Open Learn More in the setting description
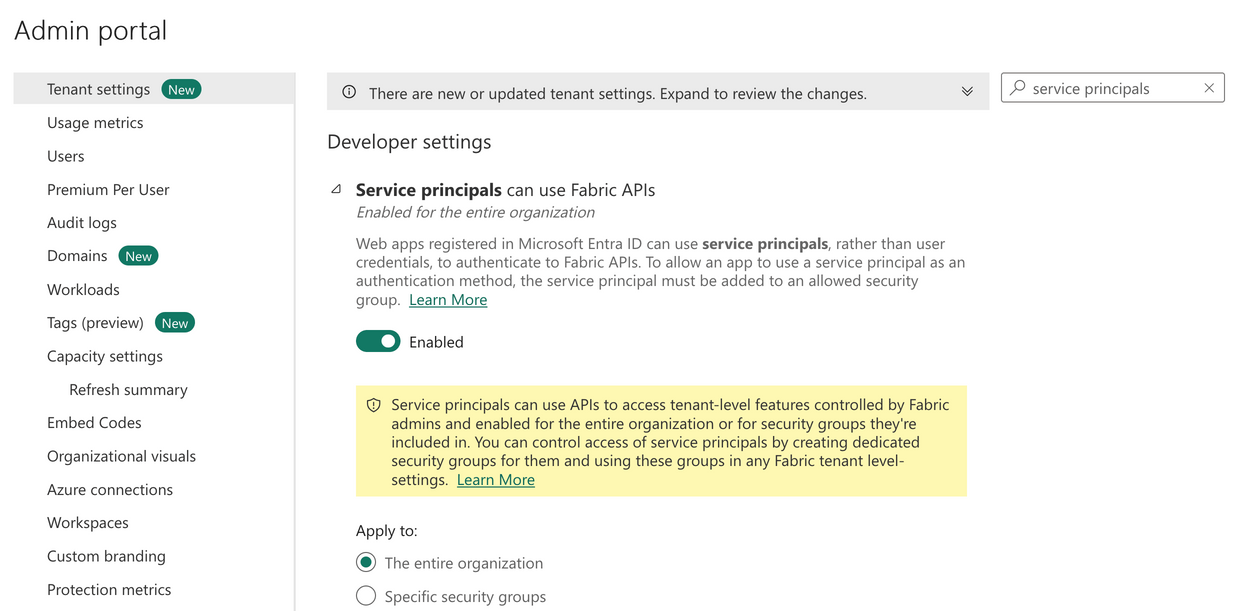 (448, 299)
